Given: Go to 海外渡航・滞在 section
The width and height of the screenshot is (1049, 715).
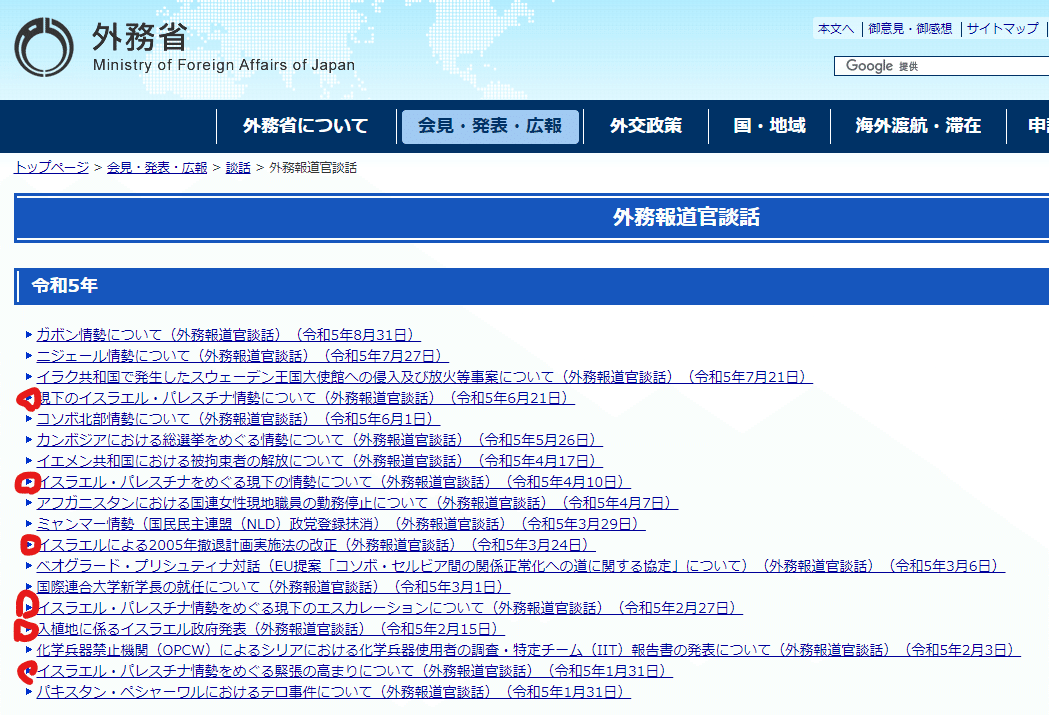Looking at the screenshot, I should pos(918,126).
